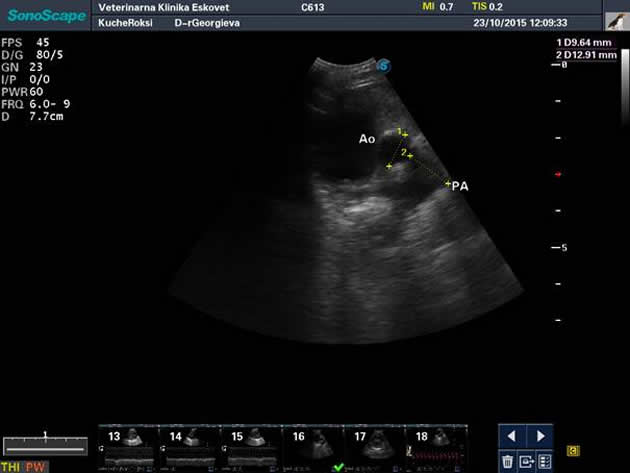Click the D 7.7cm depth parameter

point(32,117)
